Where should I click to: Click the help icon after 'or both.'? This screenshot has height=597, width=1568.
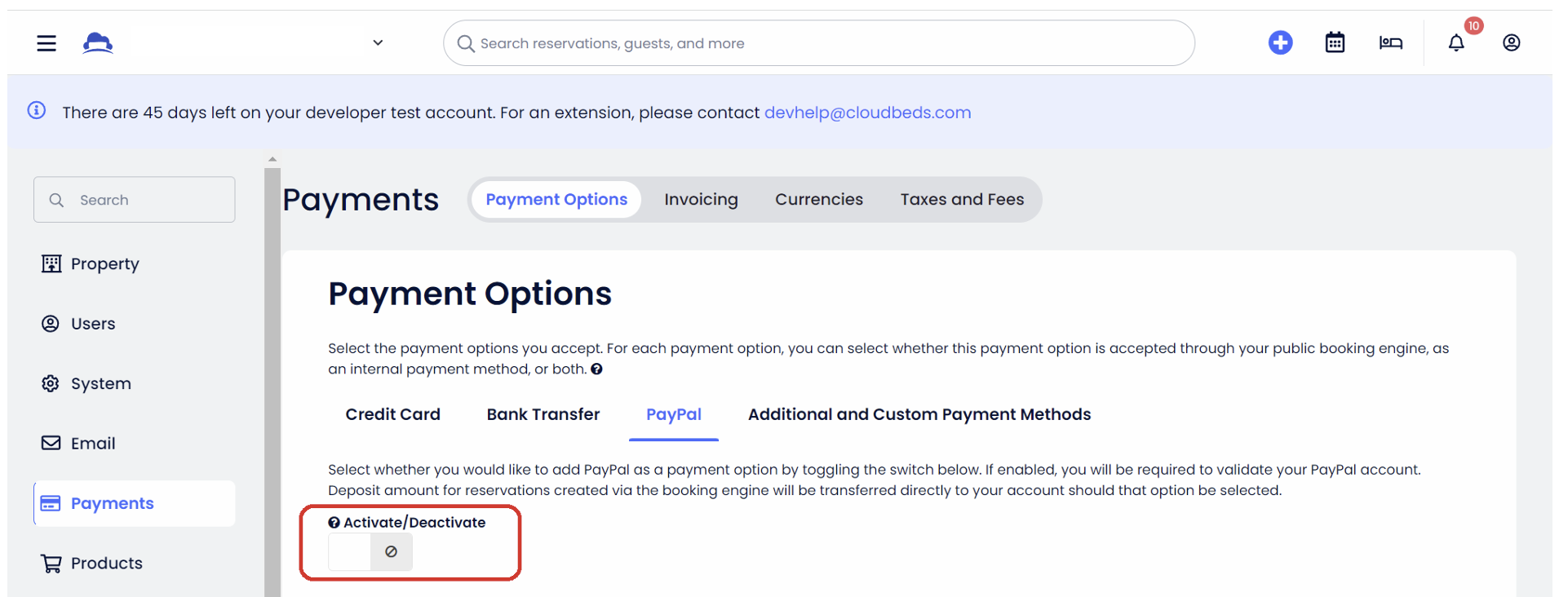pyautogui.click(x=596, y=369)
